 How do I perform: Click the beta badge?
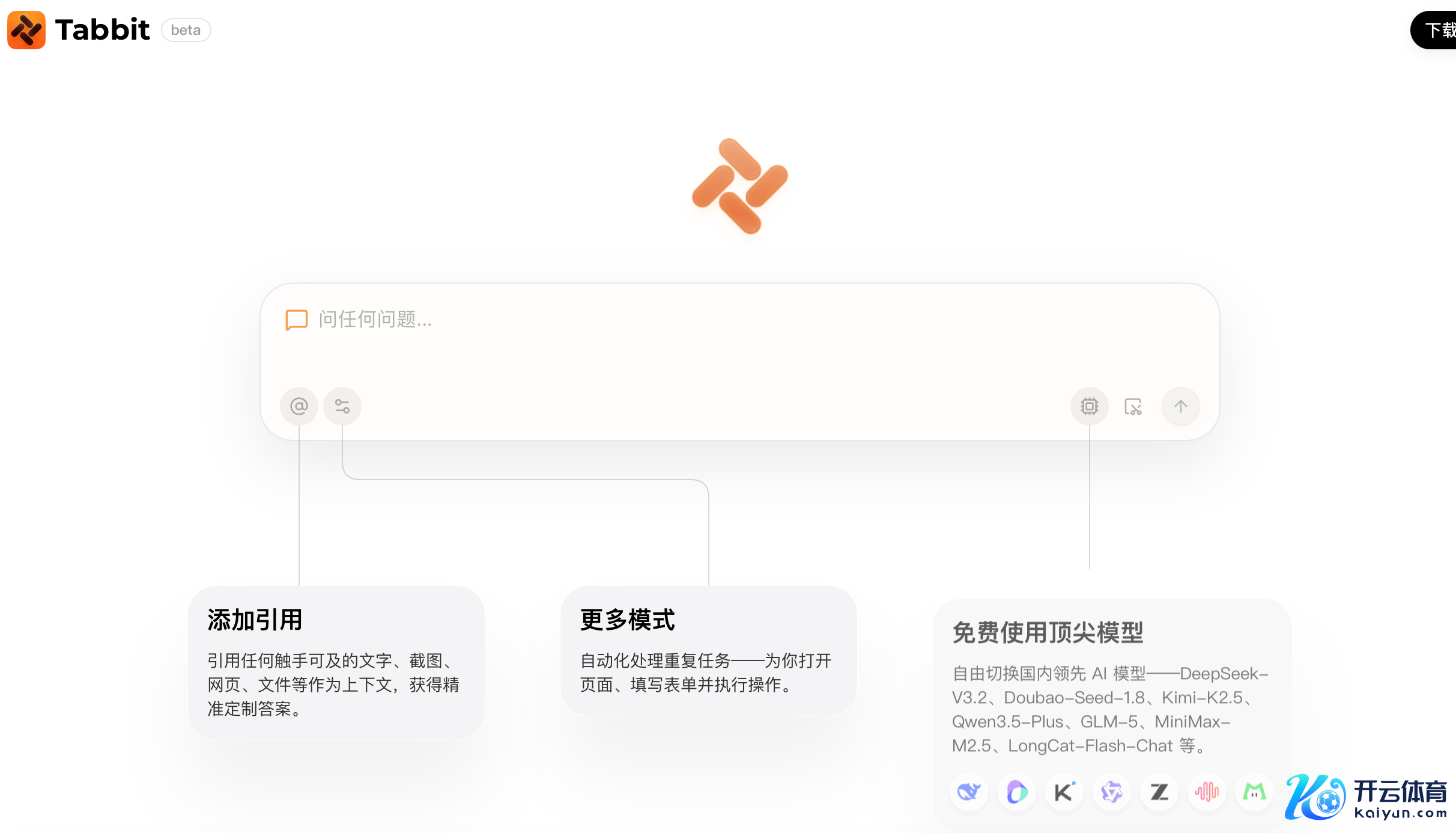186,30
